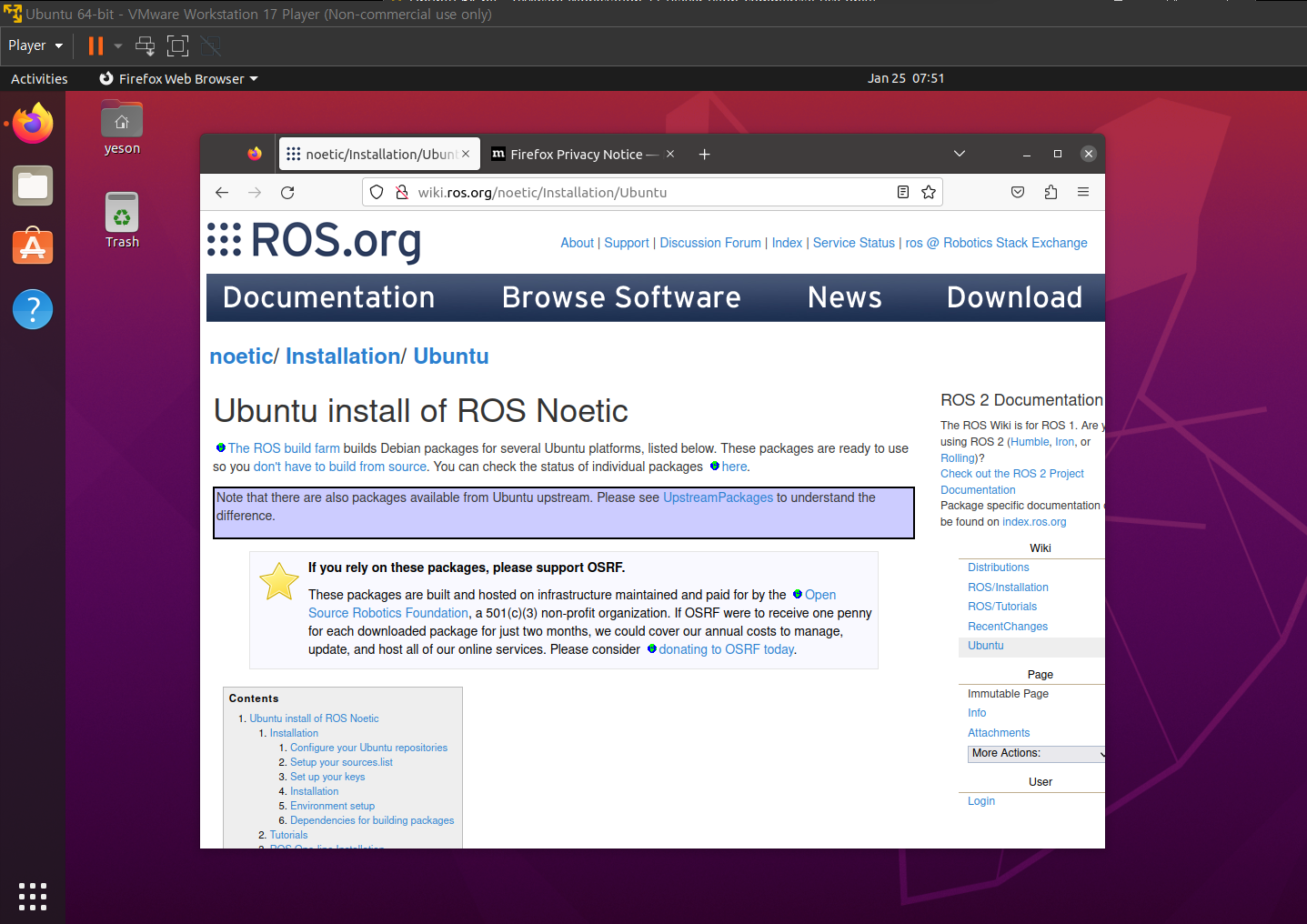Open the Service Status link
Screen dimensions: 1307x924
pyautogui.click(x=854, y=243)
